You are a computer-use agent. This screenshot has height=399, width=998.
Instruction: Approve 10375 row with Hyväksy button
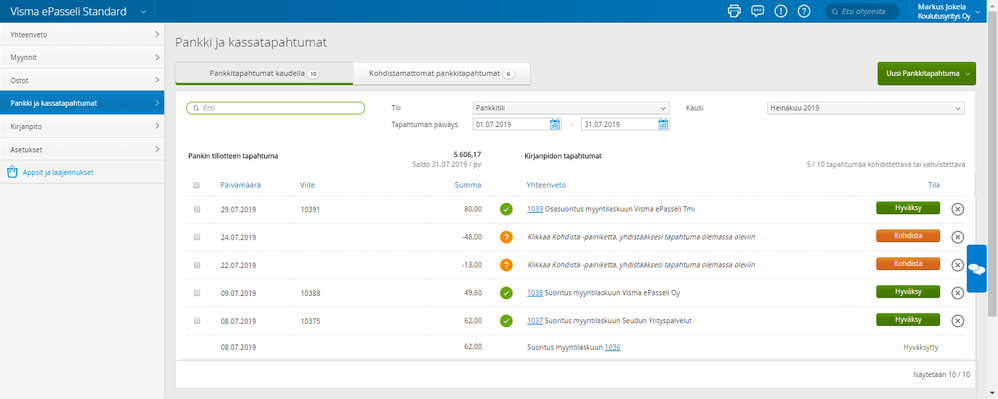(908, 319)
